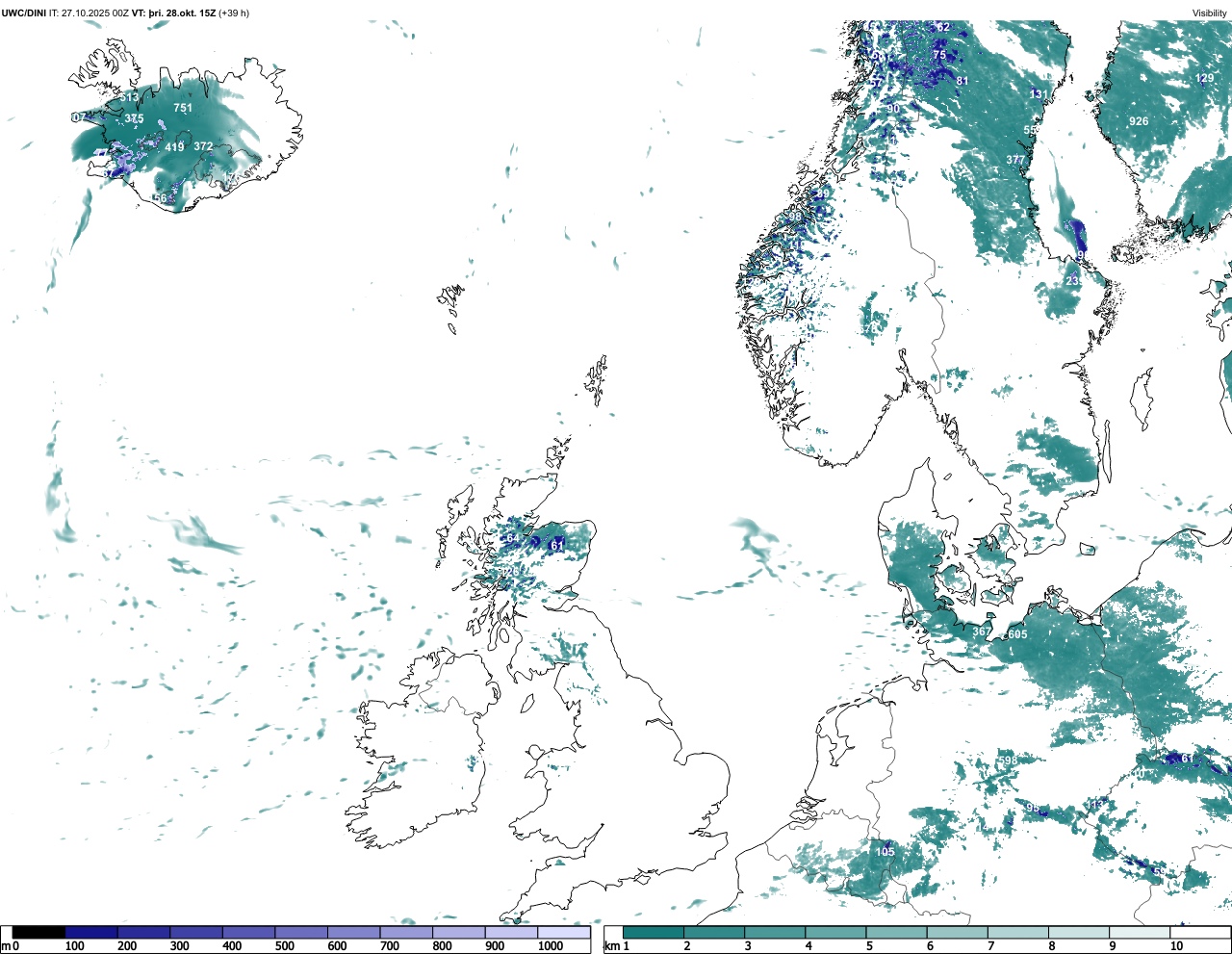Image resolution: width=1232 pixels, height=954 pixels.
Task: Select the 8–9 km legend band
Action: pyautogui.click(x=1078, y=932)
